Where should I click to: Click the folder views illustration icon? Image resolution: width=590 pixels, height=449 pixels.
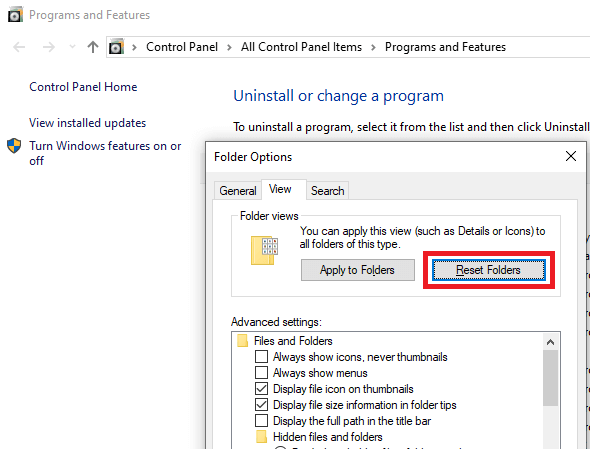[264, 250]
